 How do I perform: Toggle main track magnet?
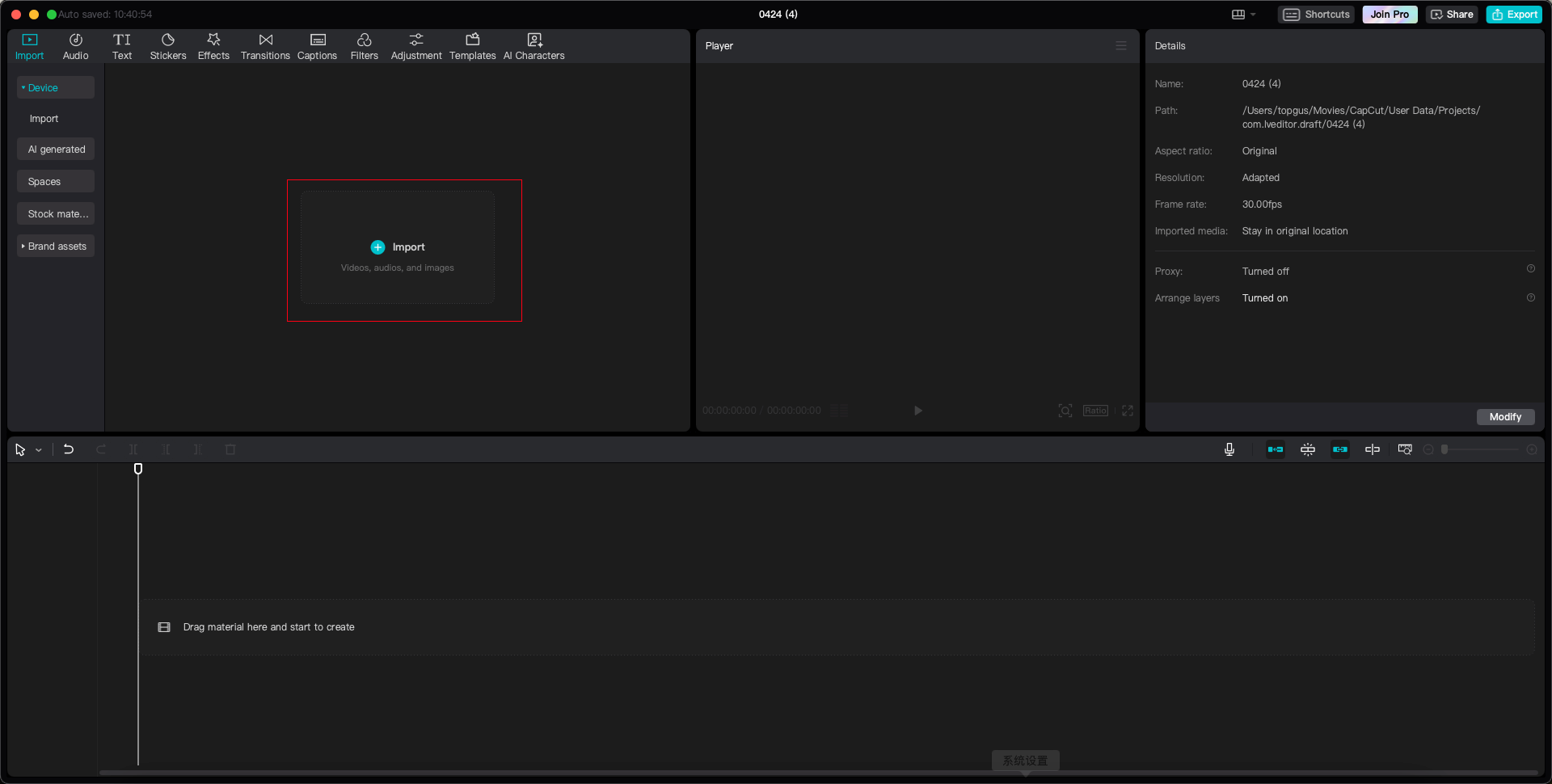[x=1276, y=449]
